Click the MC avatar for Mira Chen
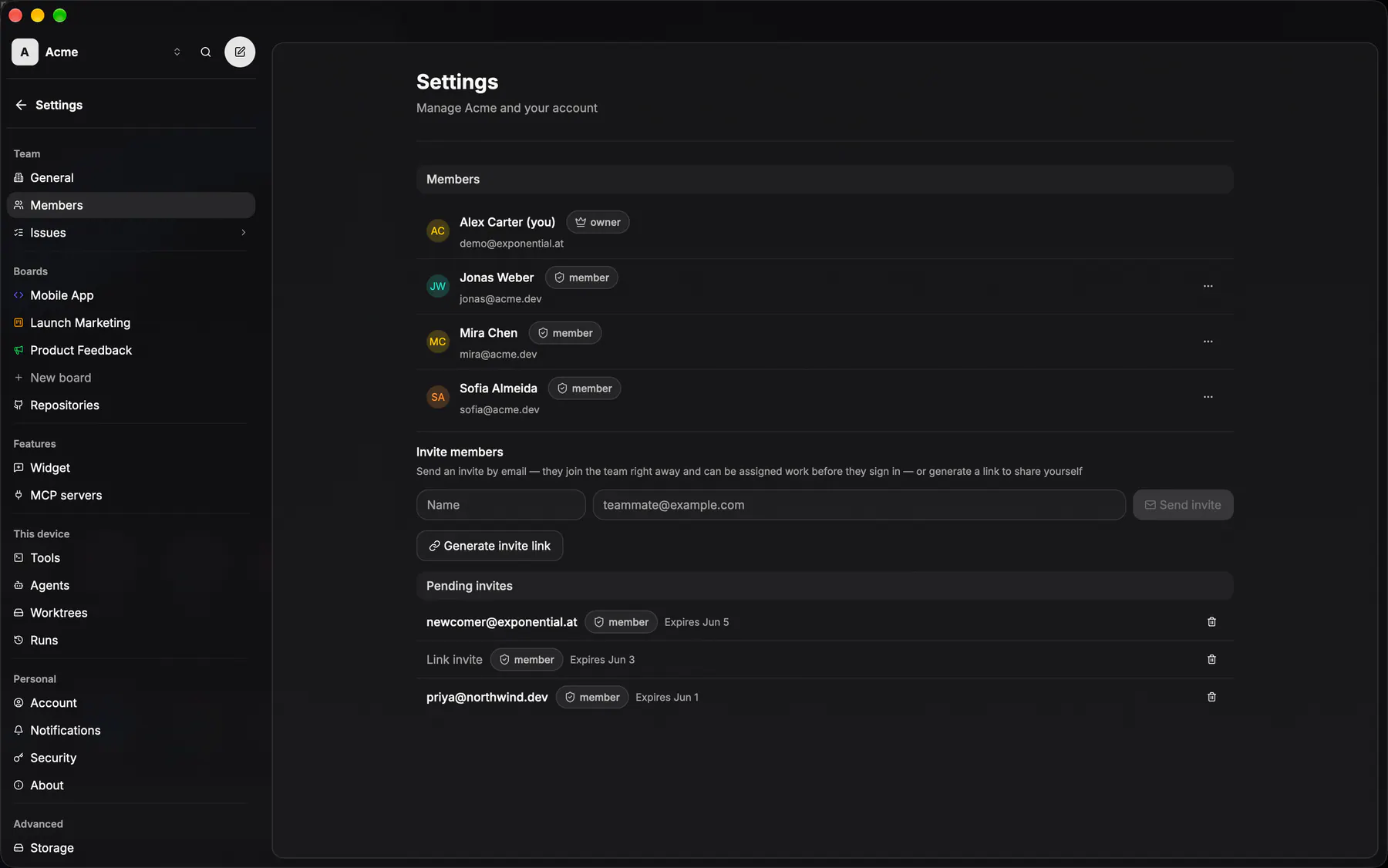The image size is (1388, 868). [438, 342]
